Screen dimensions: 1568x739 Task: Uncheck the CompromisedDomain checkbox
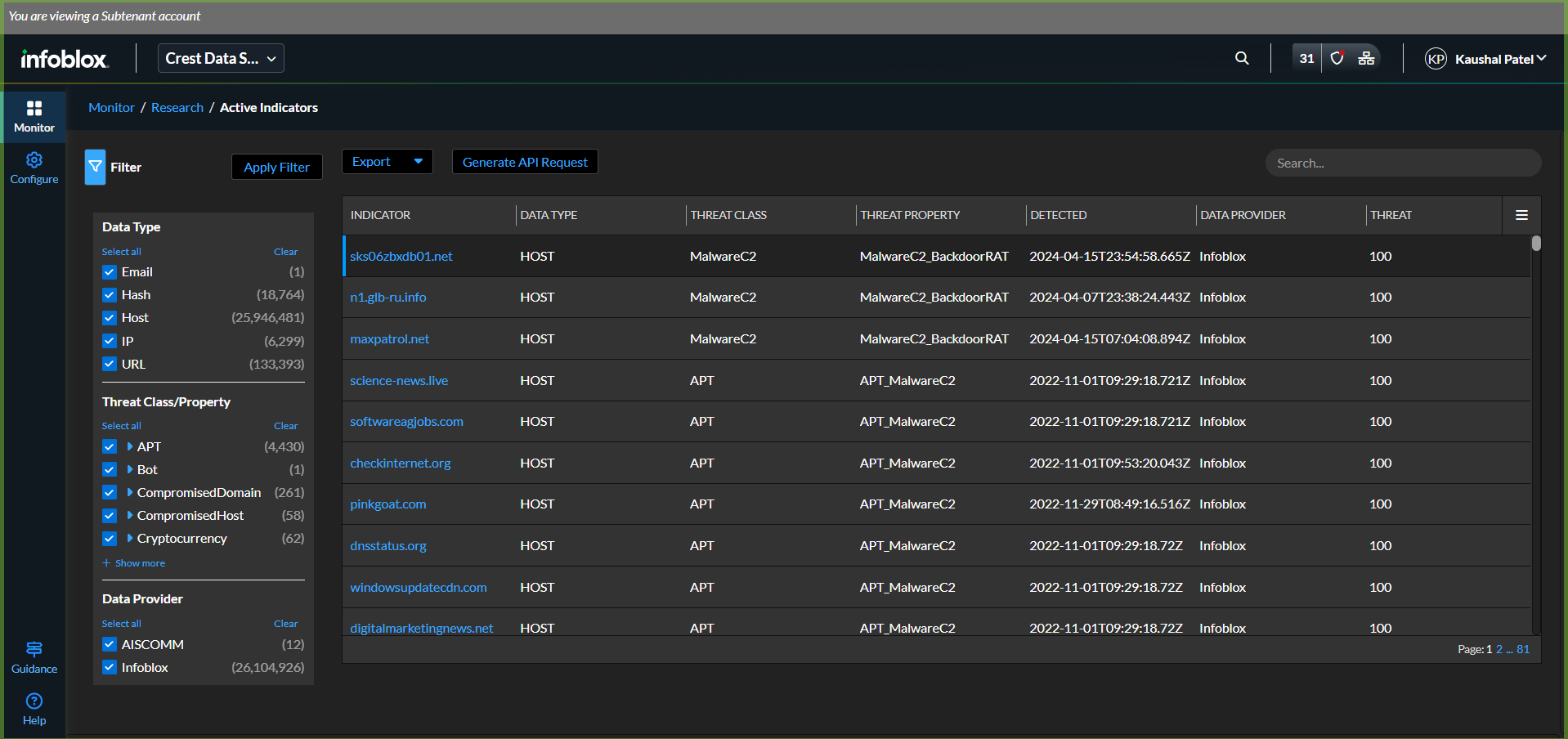(x=110, y=492)
